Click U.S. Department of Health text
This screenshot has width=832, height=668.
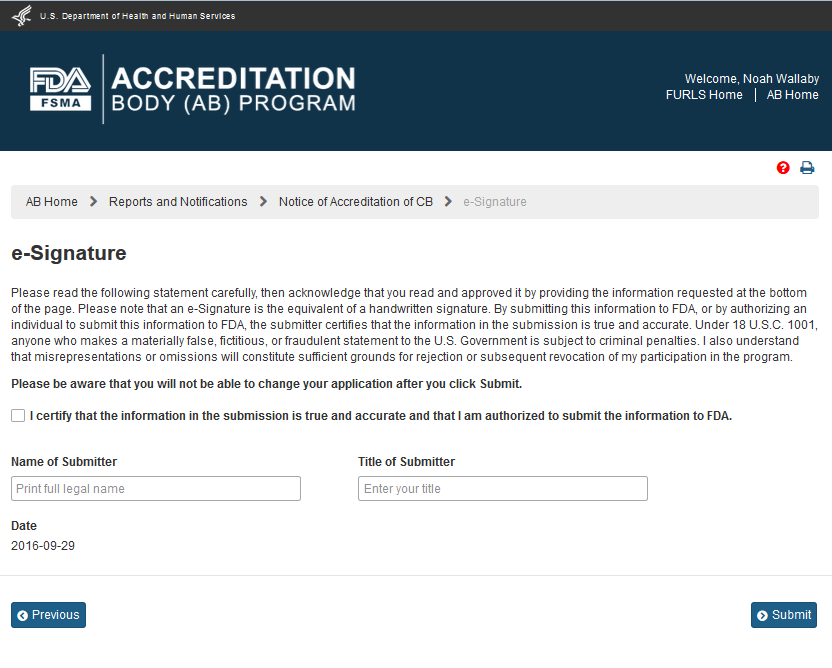point(138,16)
